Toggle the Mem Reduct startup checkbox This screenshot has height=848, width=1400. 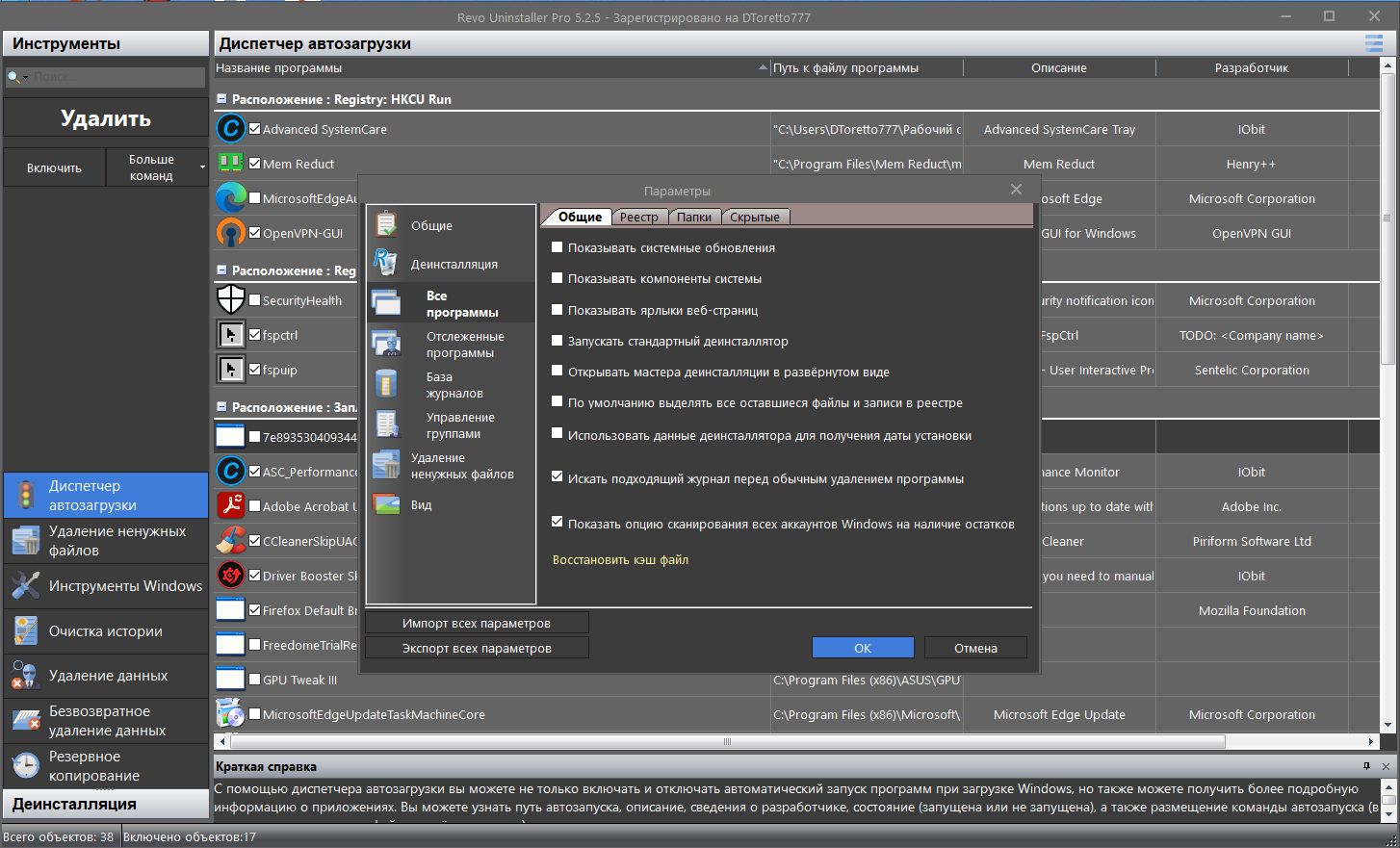255,164
